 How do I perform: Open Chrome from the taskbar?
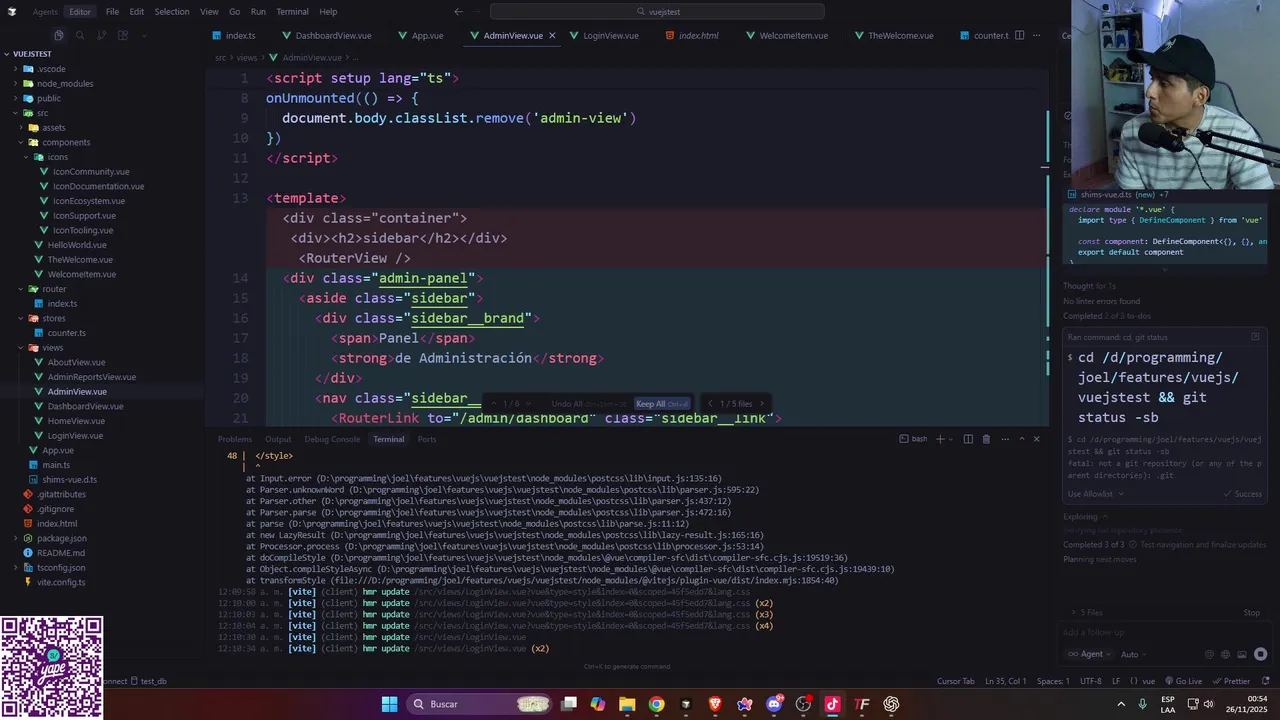pos(656,704)
